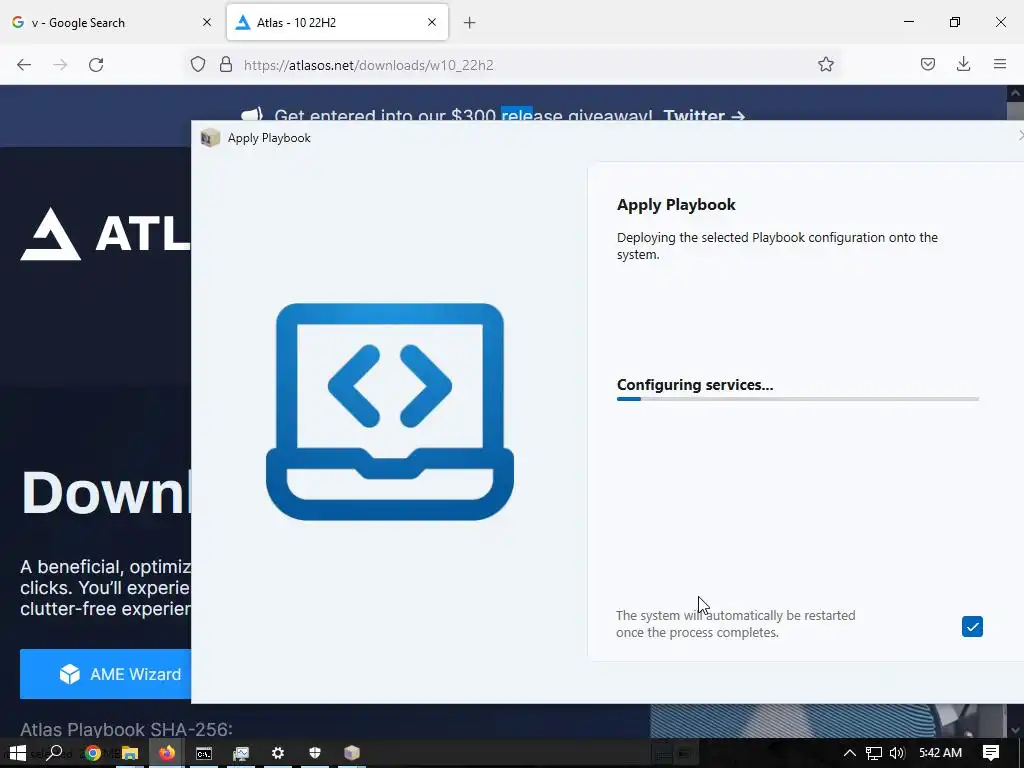Save page to Pocket
The width and height of the screenshot is (1024, 768).
[x=927, y=65]
